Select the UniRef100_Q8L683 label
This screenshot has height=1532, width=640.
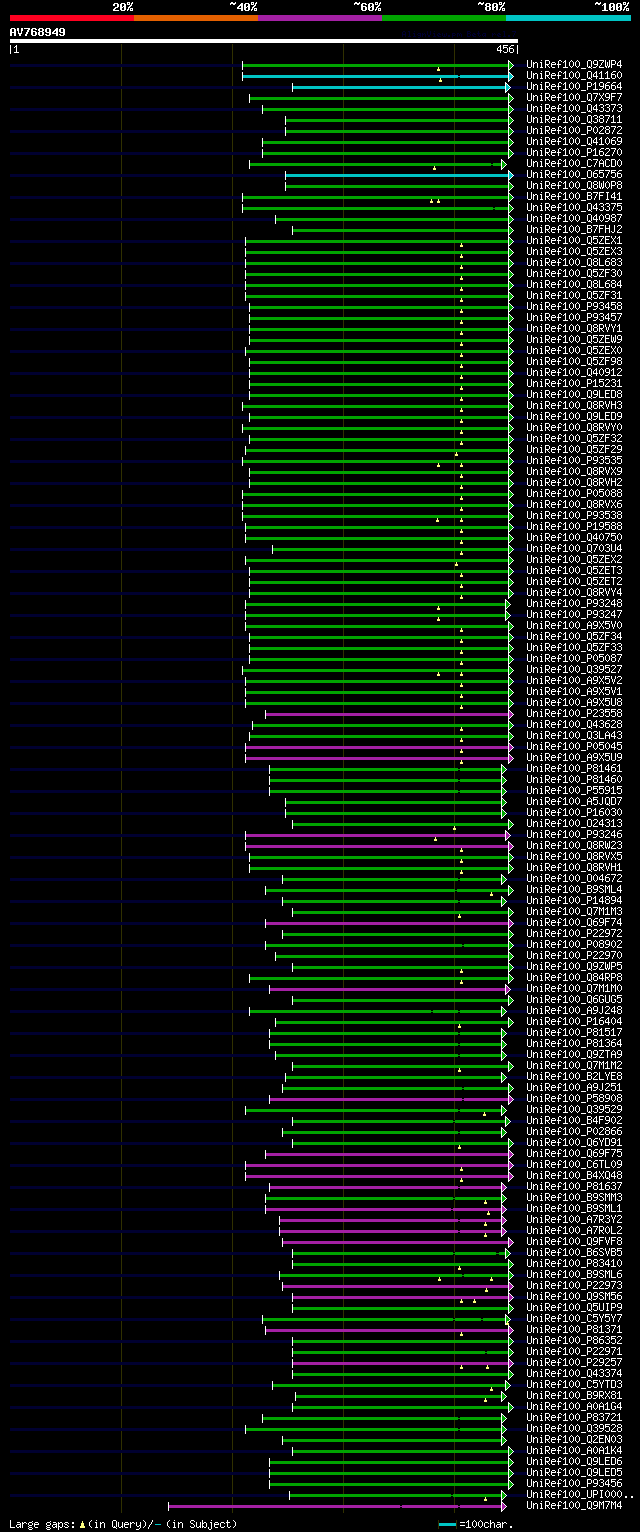click(x=573, y=262)
